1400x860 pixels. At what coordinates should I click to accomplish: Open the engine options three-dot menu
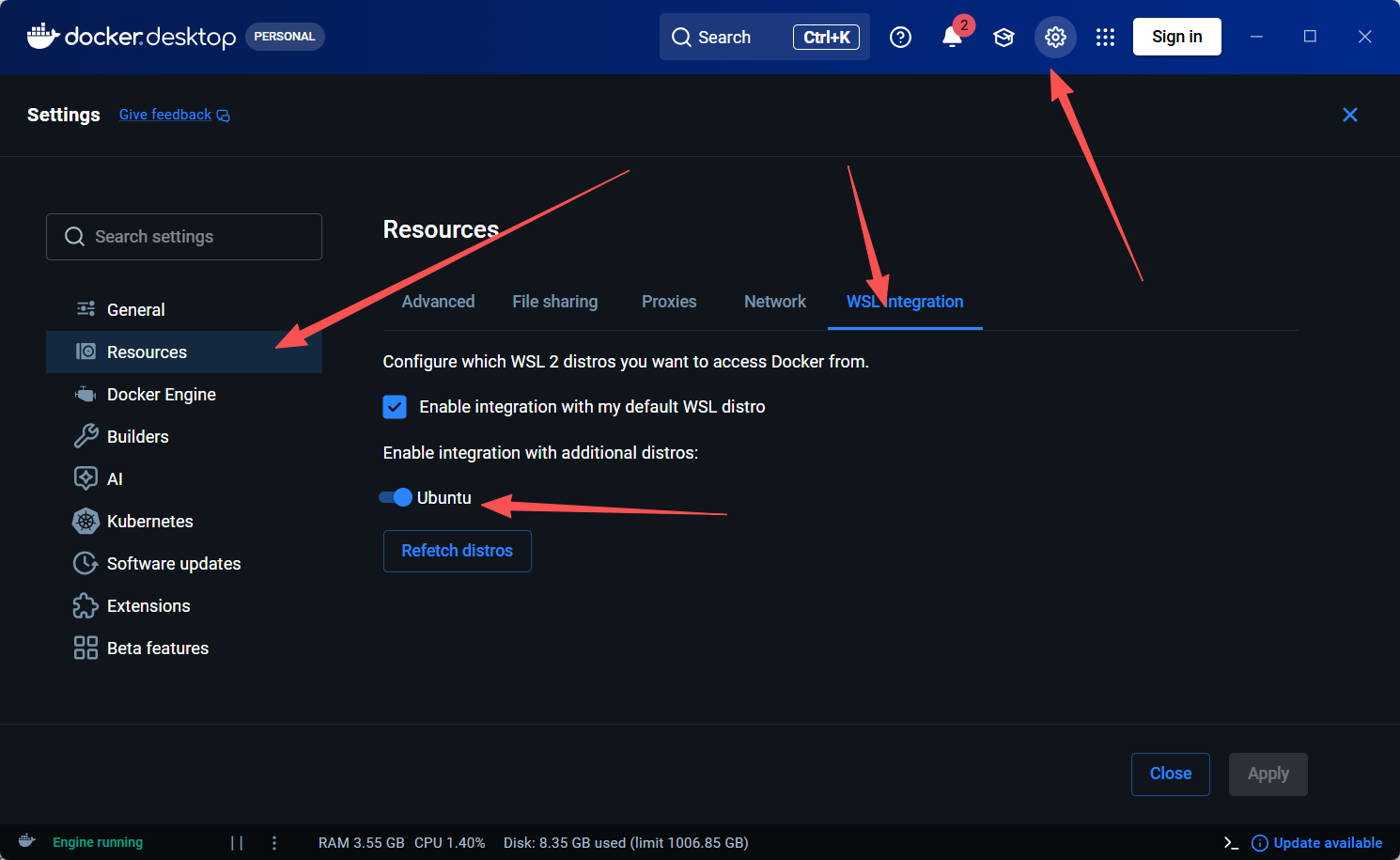274,843
